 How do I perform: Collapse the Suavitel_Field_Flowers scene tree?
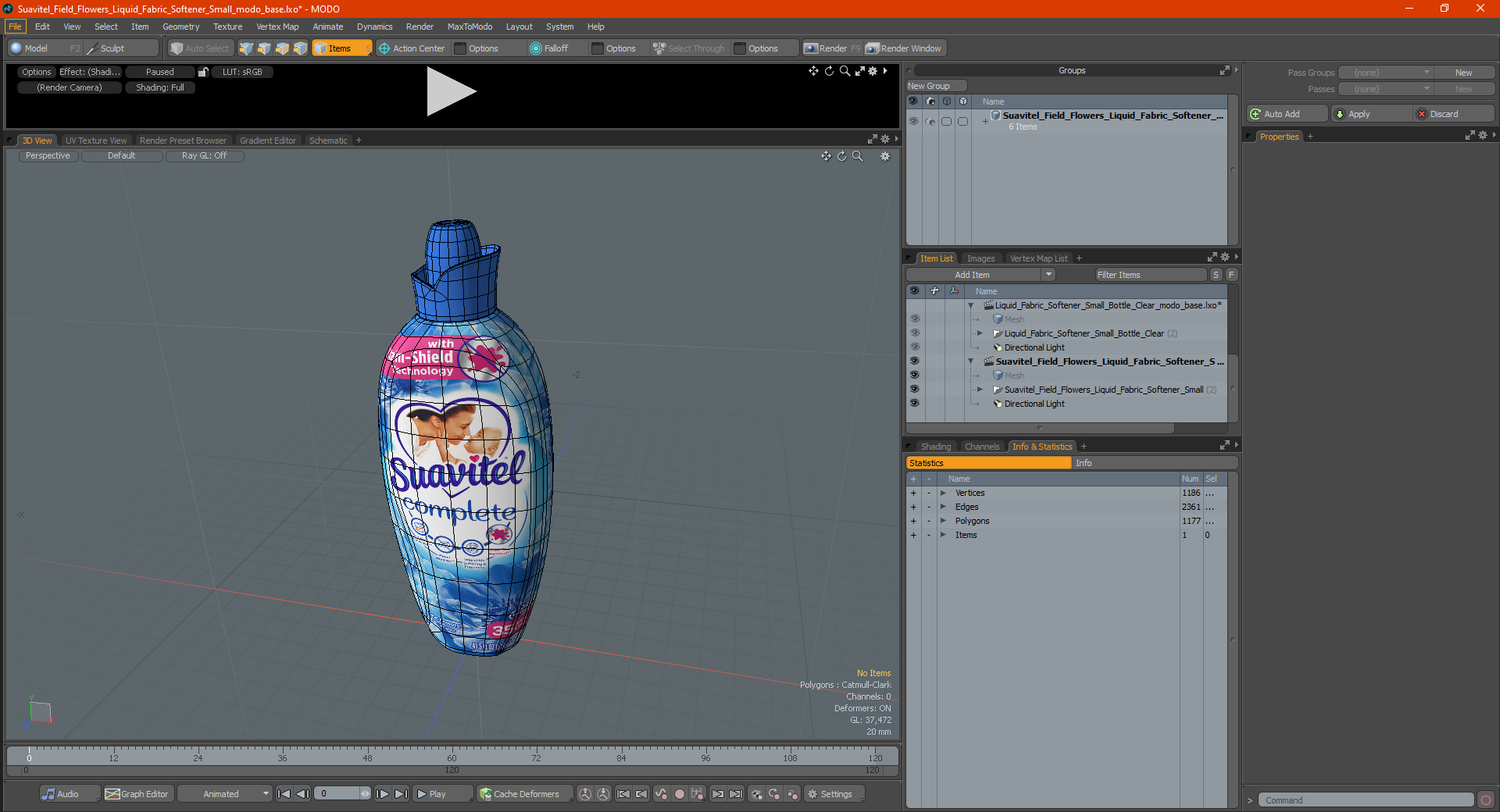point(971,361)
